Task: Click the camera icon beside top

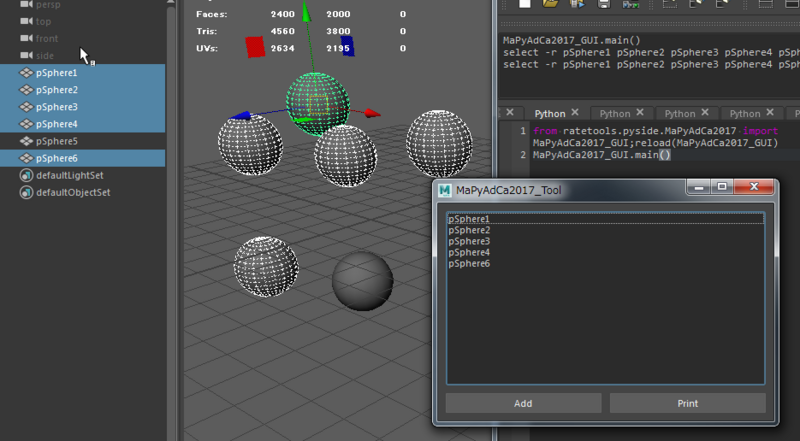Action: 27,21
